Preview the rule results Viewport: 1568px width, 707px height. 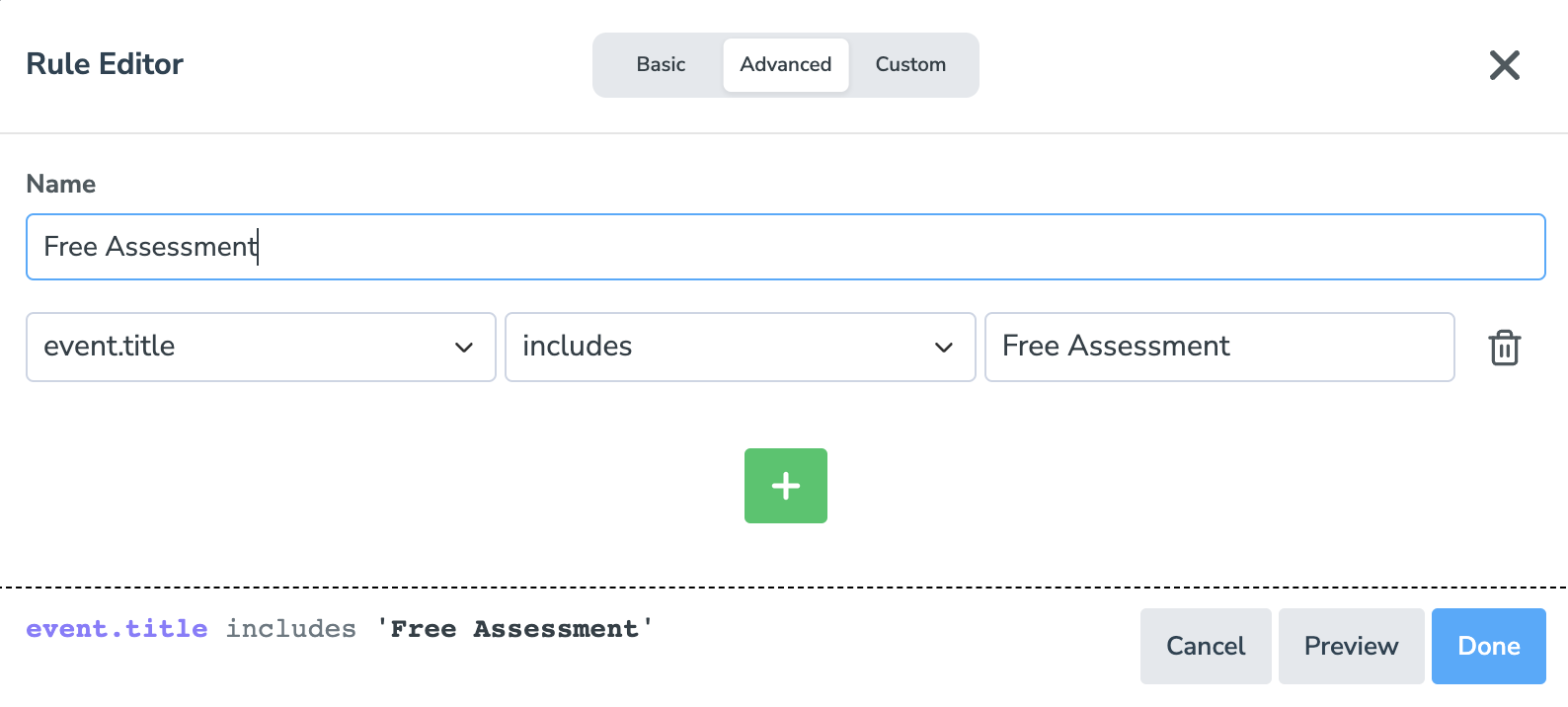point(1351,646)
